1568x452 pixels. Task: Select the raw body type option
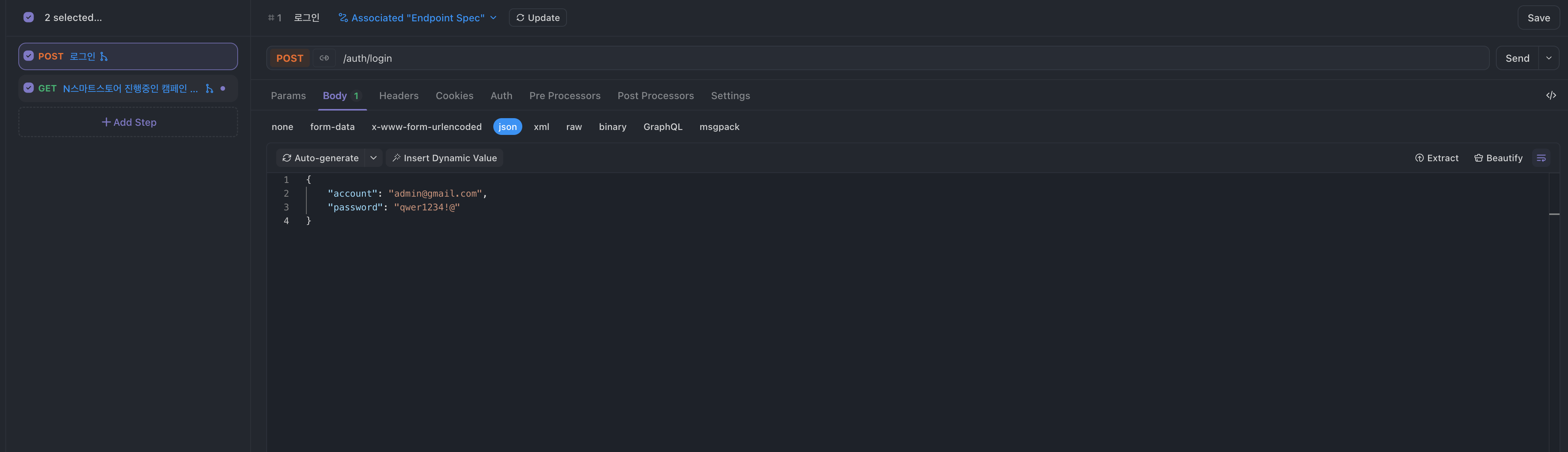[573, 127]
